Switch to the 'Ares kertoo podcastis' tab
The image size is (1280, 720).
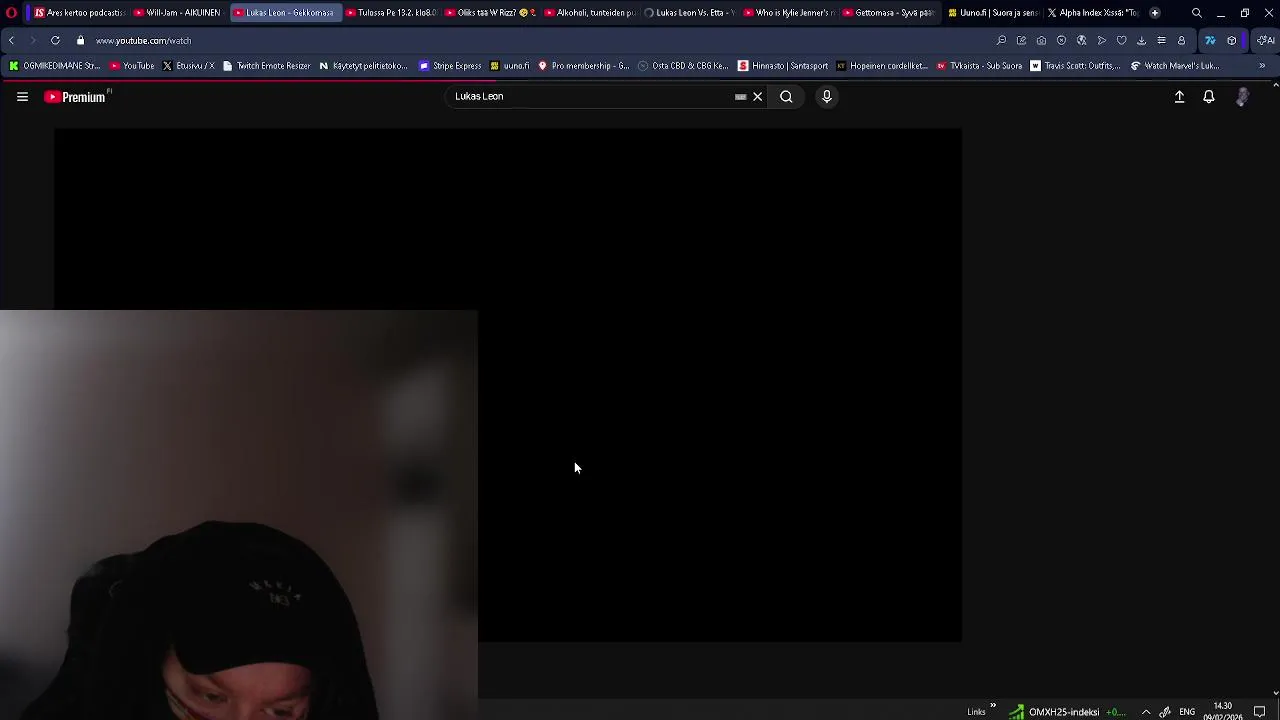pyautogui.click(x=78, y=13)
